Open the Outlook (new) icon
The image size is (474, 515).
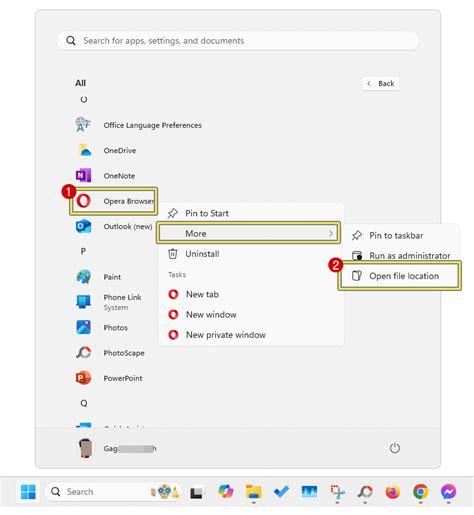click(x=83, y=226)
